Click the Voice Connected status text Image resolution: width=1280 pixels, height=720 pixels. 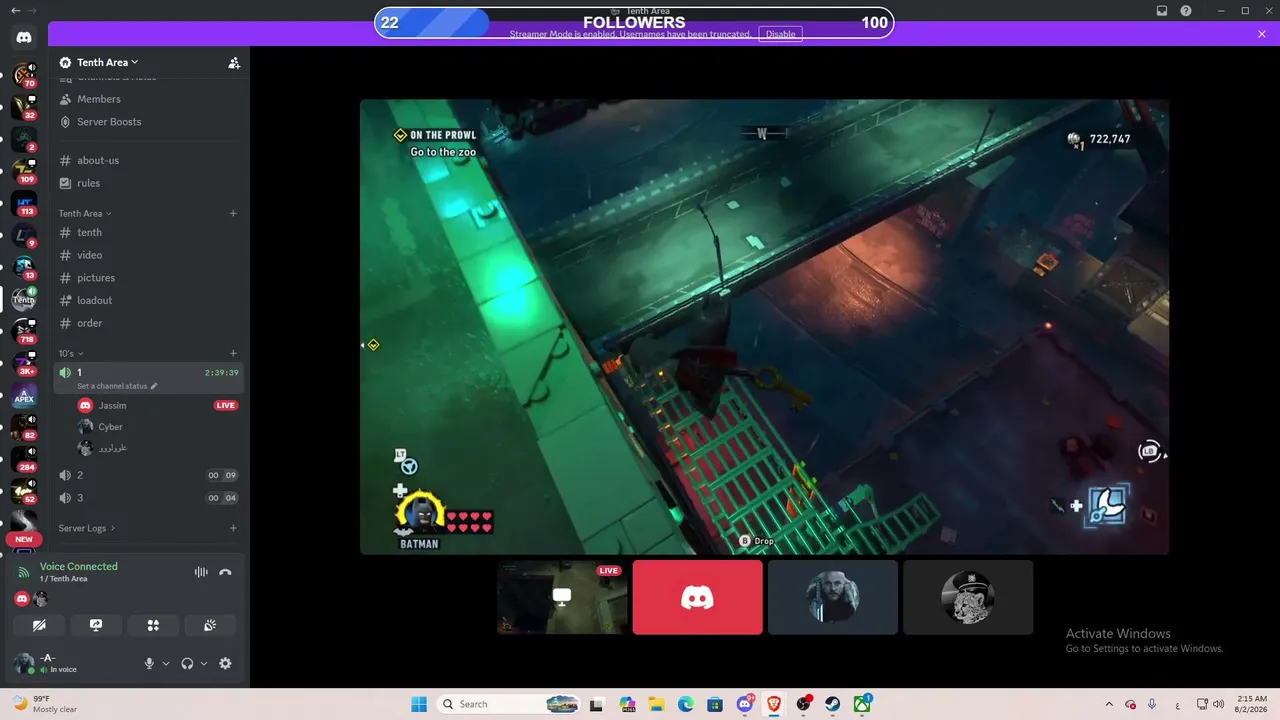click(79, 566)
